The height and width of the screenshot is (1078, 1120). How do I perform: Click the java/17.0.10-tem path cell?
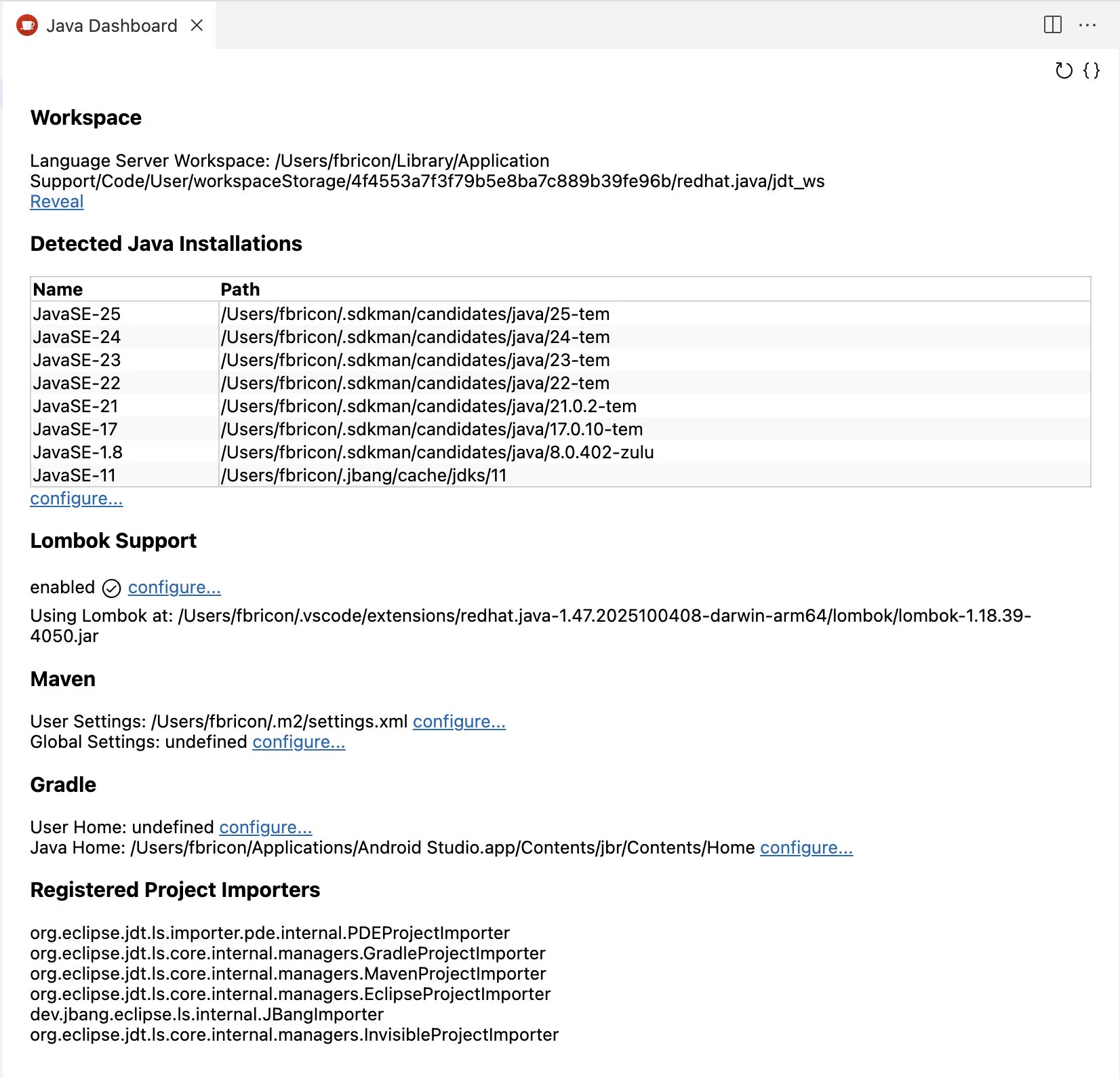655,429
